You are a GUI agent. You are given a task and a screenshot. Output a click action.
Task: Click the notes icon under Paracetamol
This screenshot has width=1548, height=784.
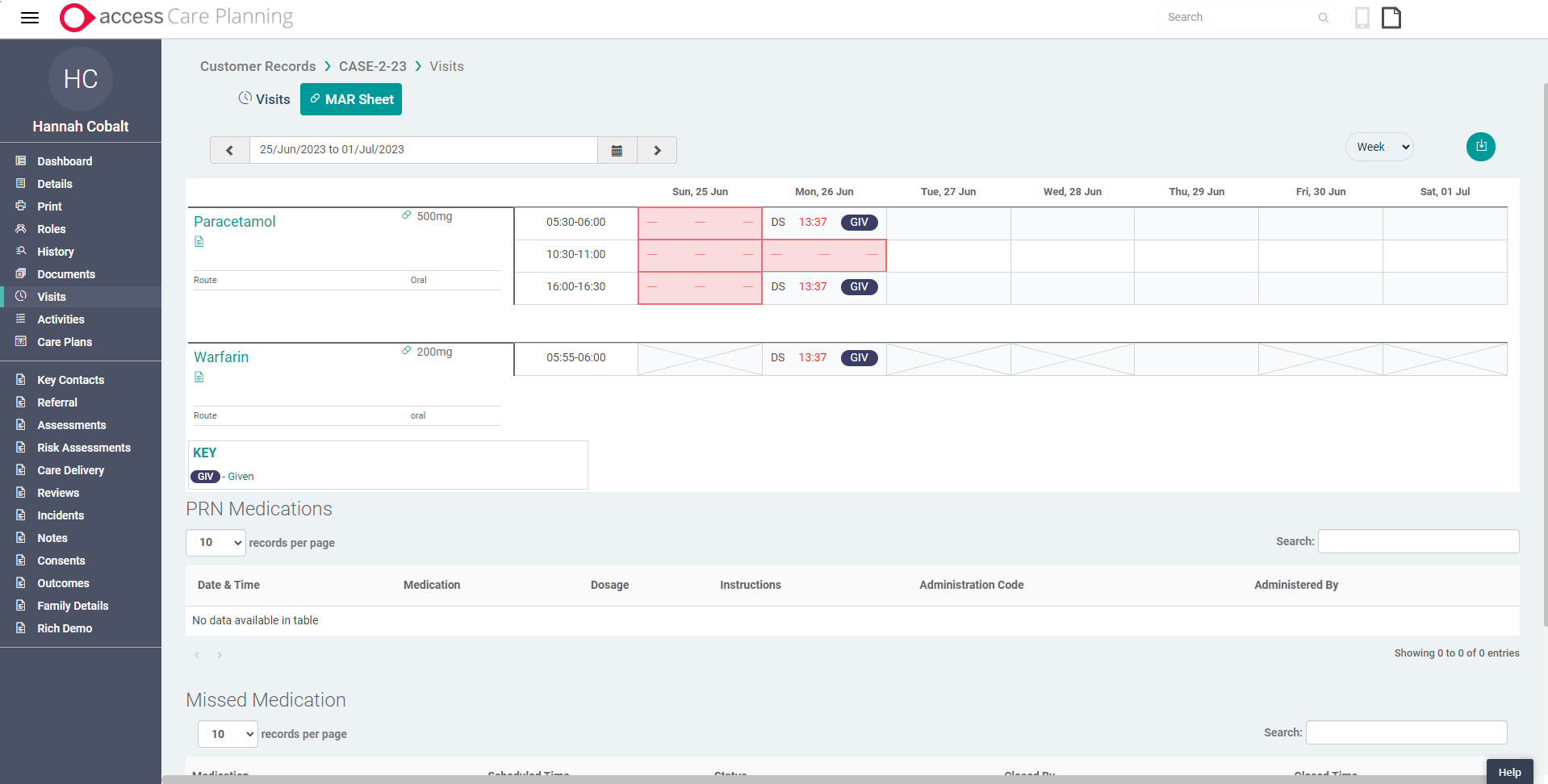point(199,241)
